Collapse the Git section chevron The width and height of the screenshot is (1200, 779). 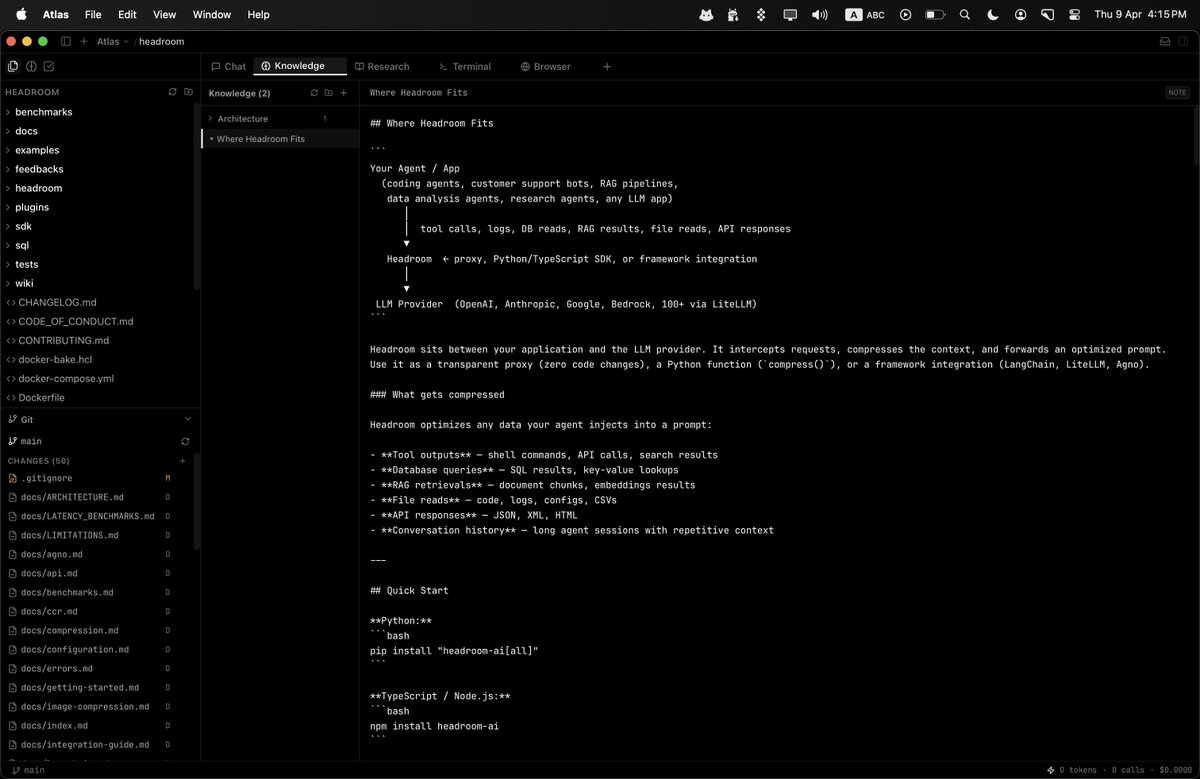187,420
